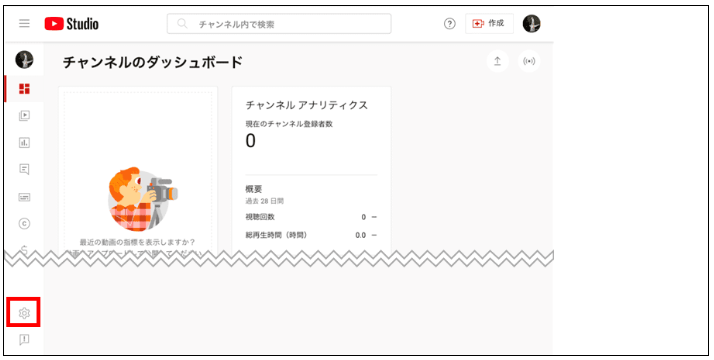This screenshot has width=714, height=360.
Task: Click the subscriber count 0
Action: click(x=250, y=142)
